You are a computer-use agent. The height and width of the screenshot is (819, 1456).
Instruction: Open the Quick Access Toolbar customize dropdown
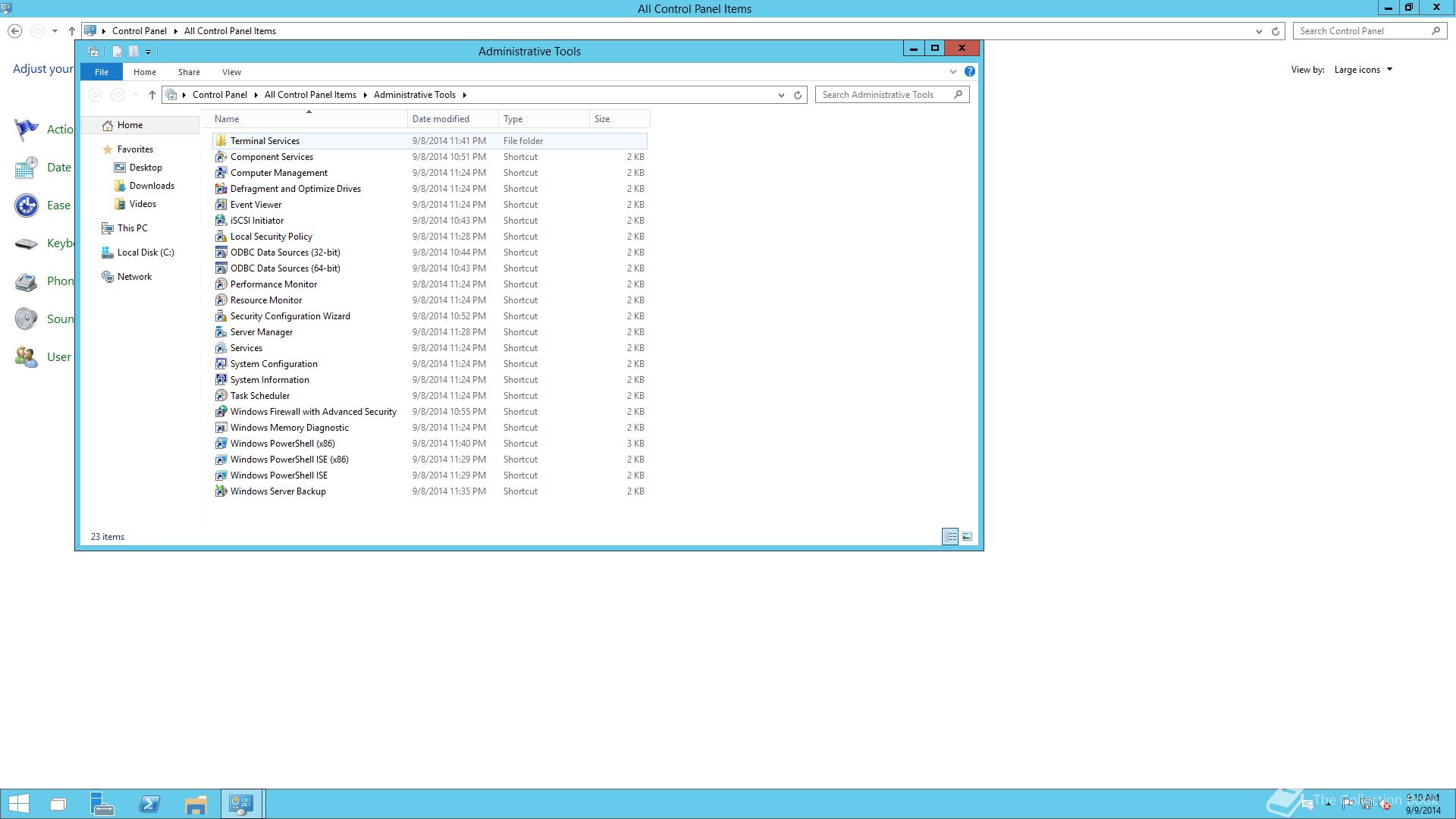pyautogui.click(x=148, y=52)
